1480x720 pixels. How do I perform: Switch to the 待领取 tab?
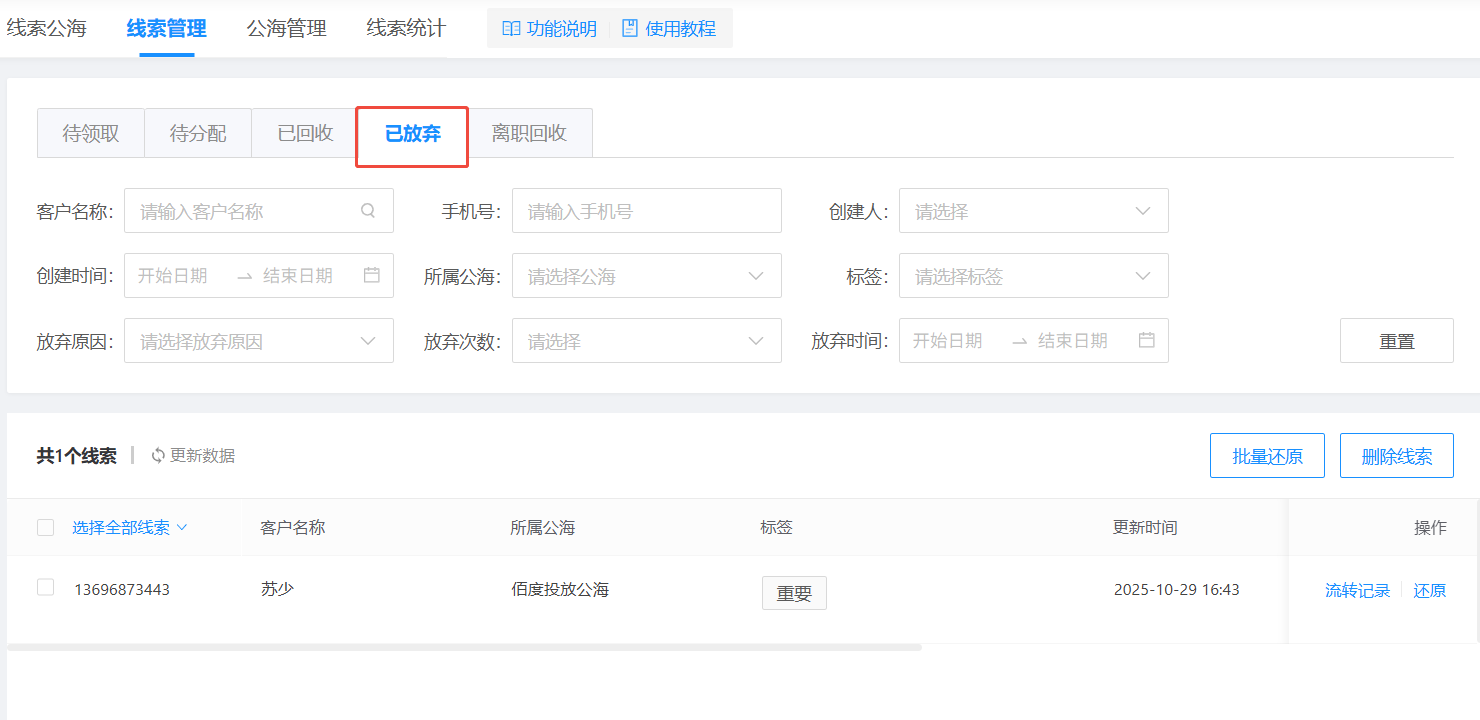pos(91,134)
